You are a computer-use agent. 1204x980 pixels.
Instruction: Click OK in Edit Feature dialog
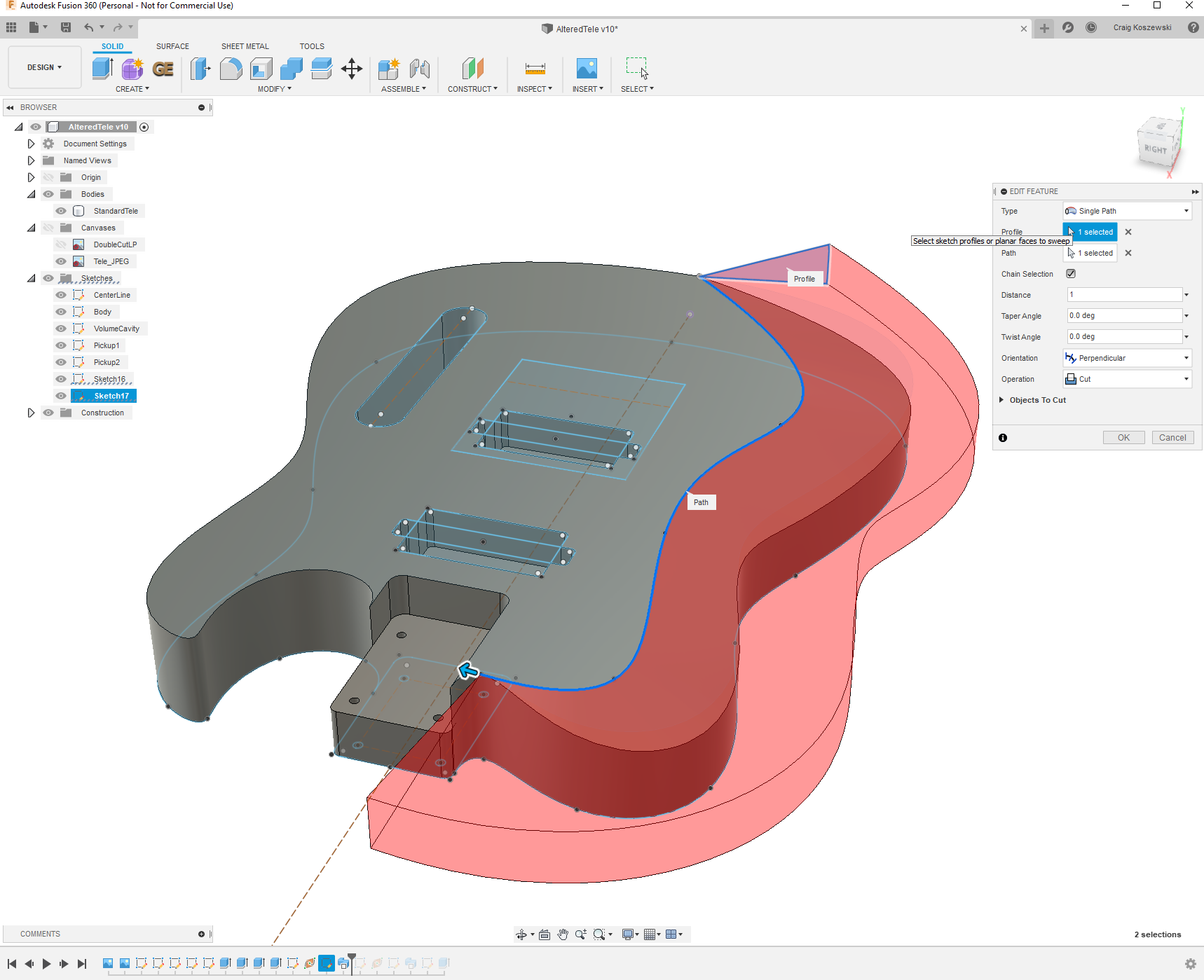[x=1123, y=438]
